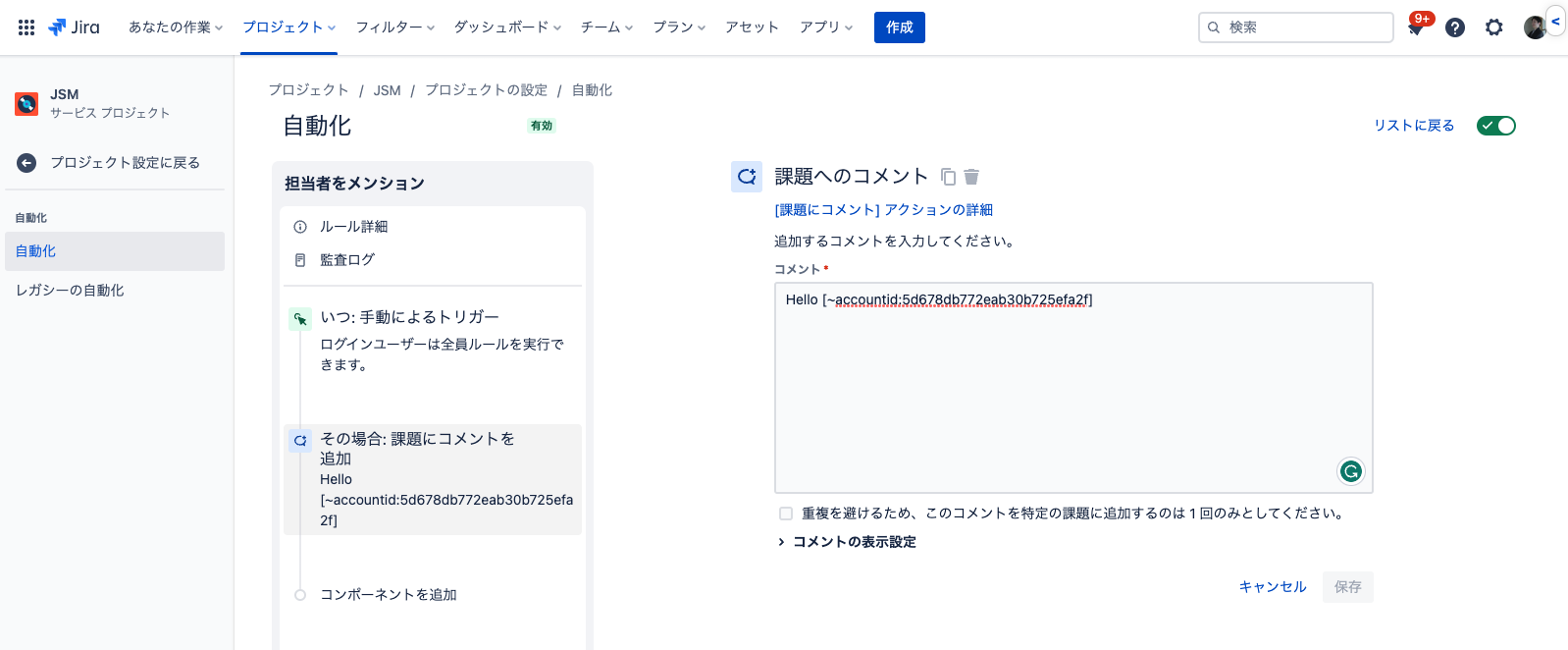Open the settings gear icon
This screenshot has width=1568, height=650.
(x=1494, y=27)
